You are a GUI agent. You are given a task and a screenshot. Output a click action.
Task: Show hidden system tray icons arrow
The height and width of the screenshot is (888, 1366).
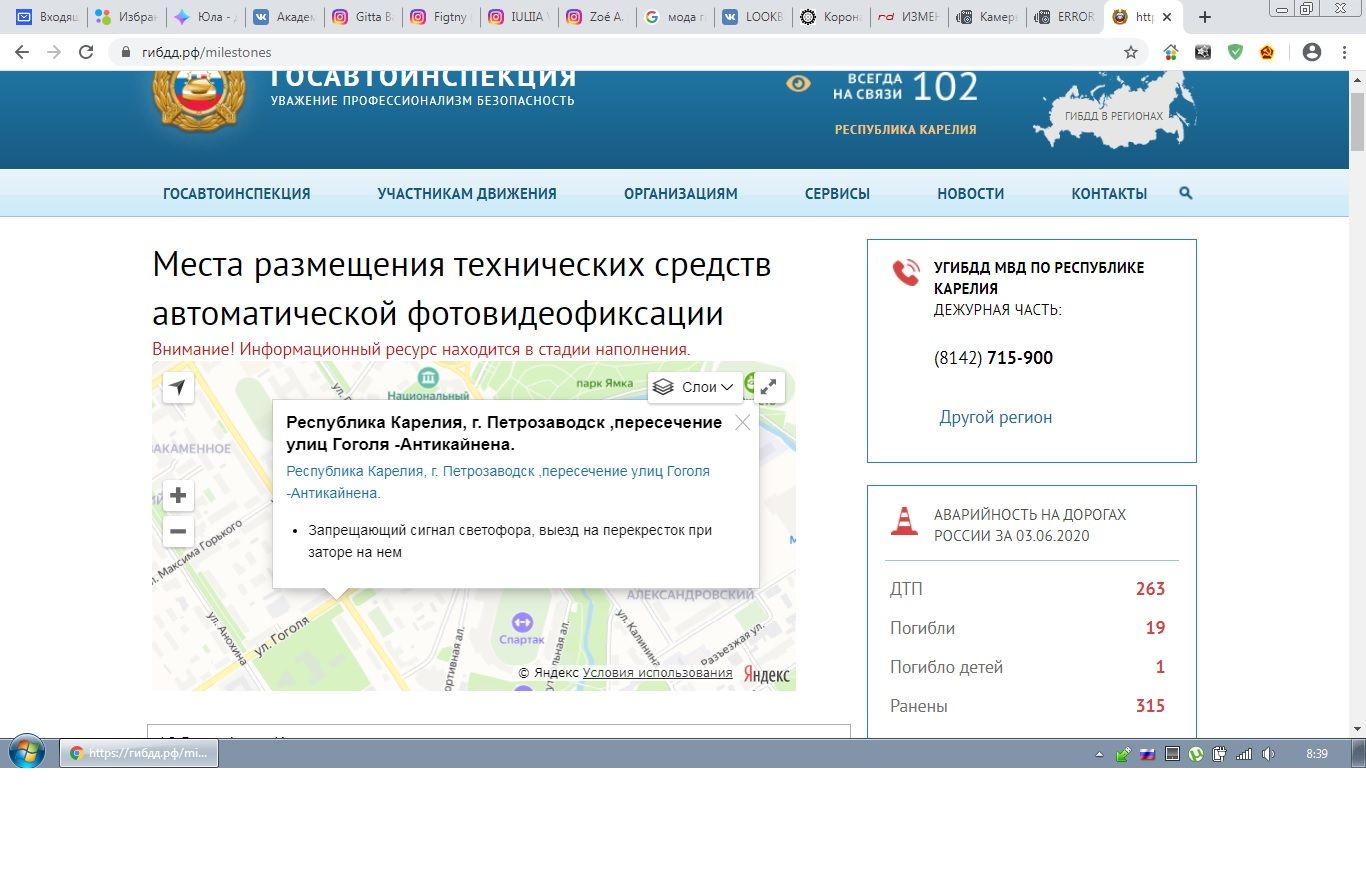[x=1099, y=754]
